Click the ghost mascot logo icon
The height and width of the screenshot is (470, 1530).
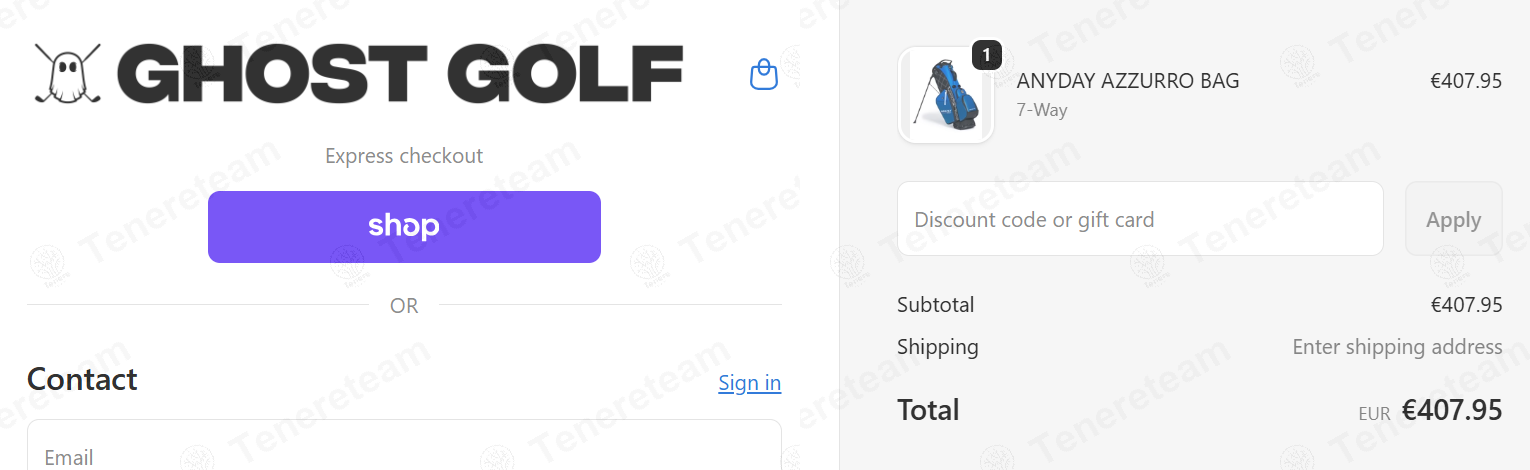(67, 74)
